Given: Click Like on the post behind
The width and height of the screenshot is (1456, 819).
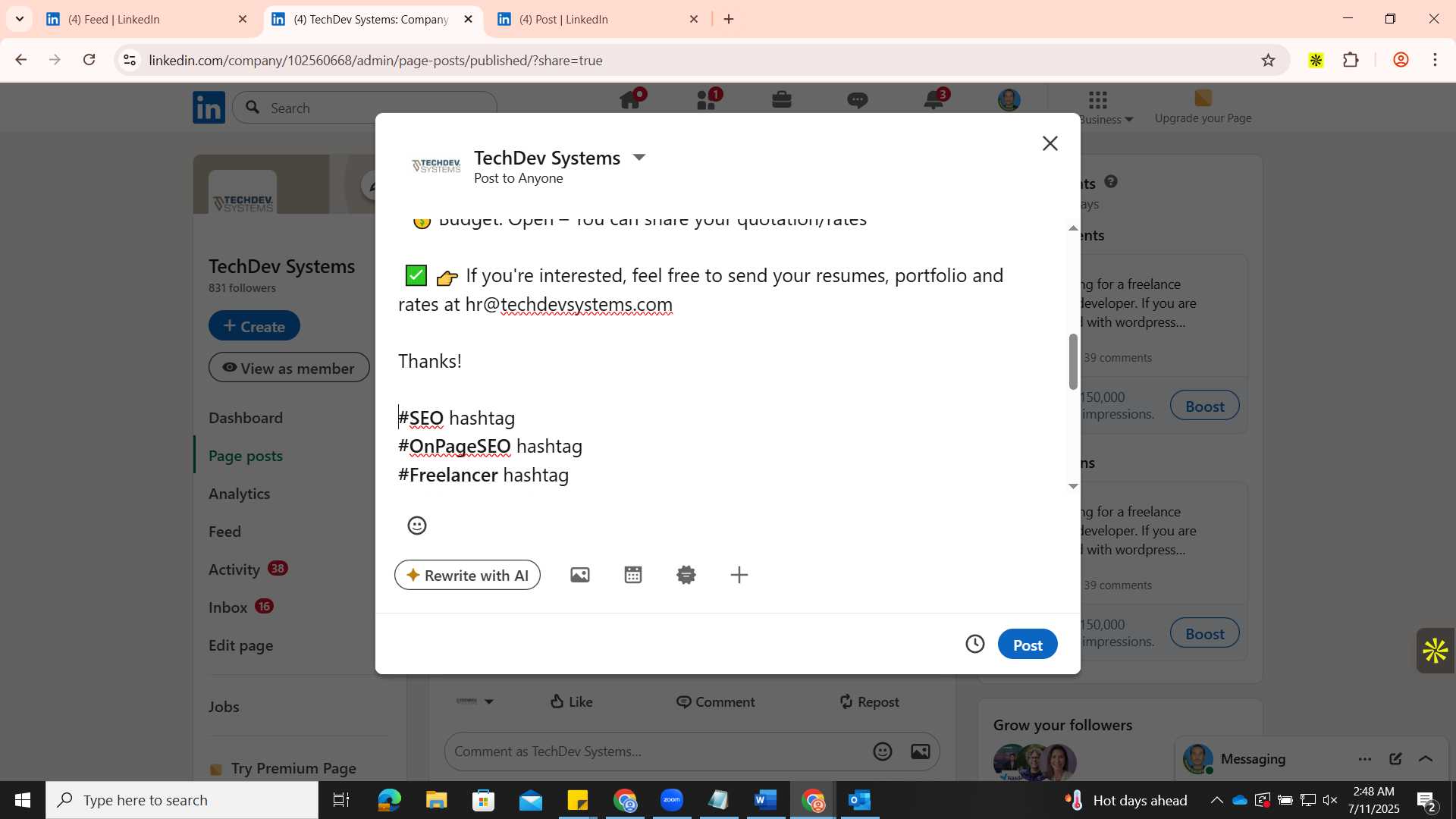Looking at the screenshot, I should click(x=571, y=701).
